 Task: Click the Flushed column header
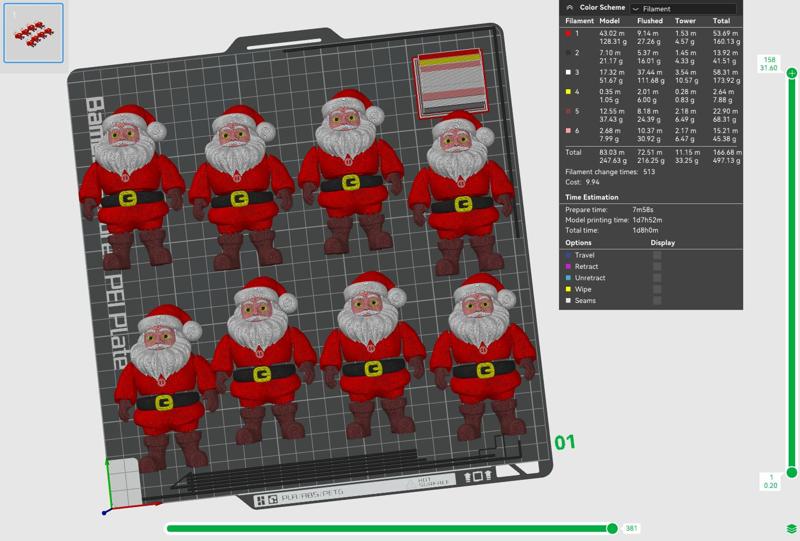649,21
